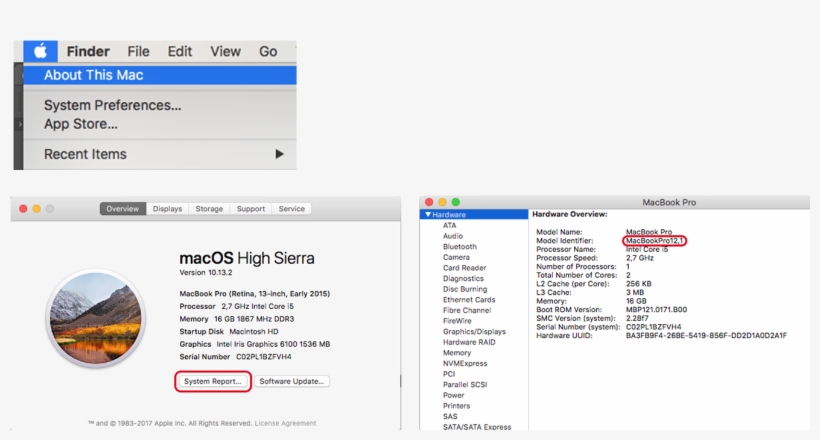Close the About This Mac window

(x=23, y=209)
